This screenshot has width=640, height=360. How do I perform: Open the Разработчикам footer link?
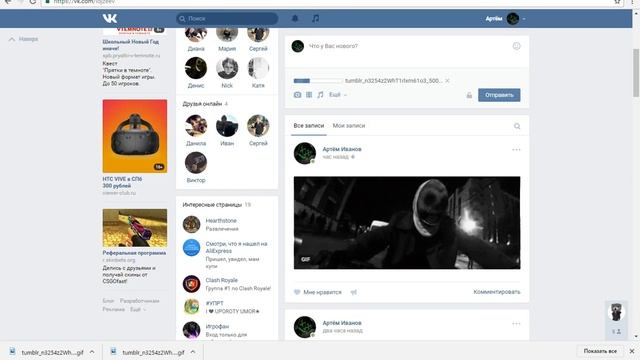[140, 301]
